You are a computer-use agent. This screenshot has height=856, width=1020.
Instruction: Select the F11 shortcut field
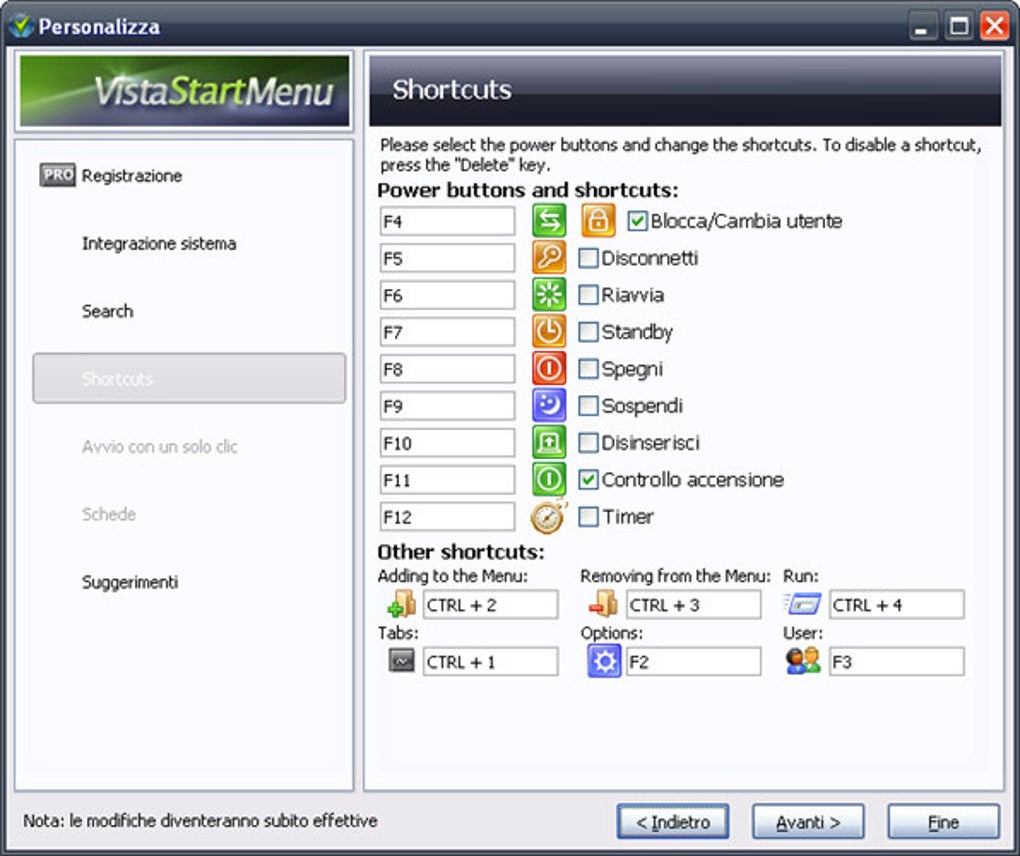[448, 480]
